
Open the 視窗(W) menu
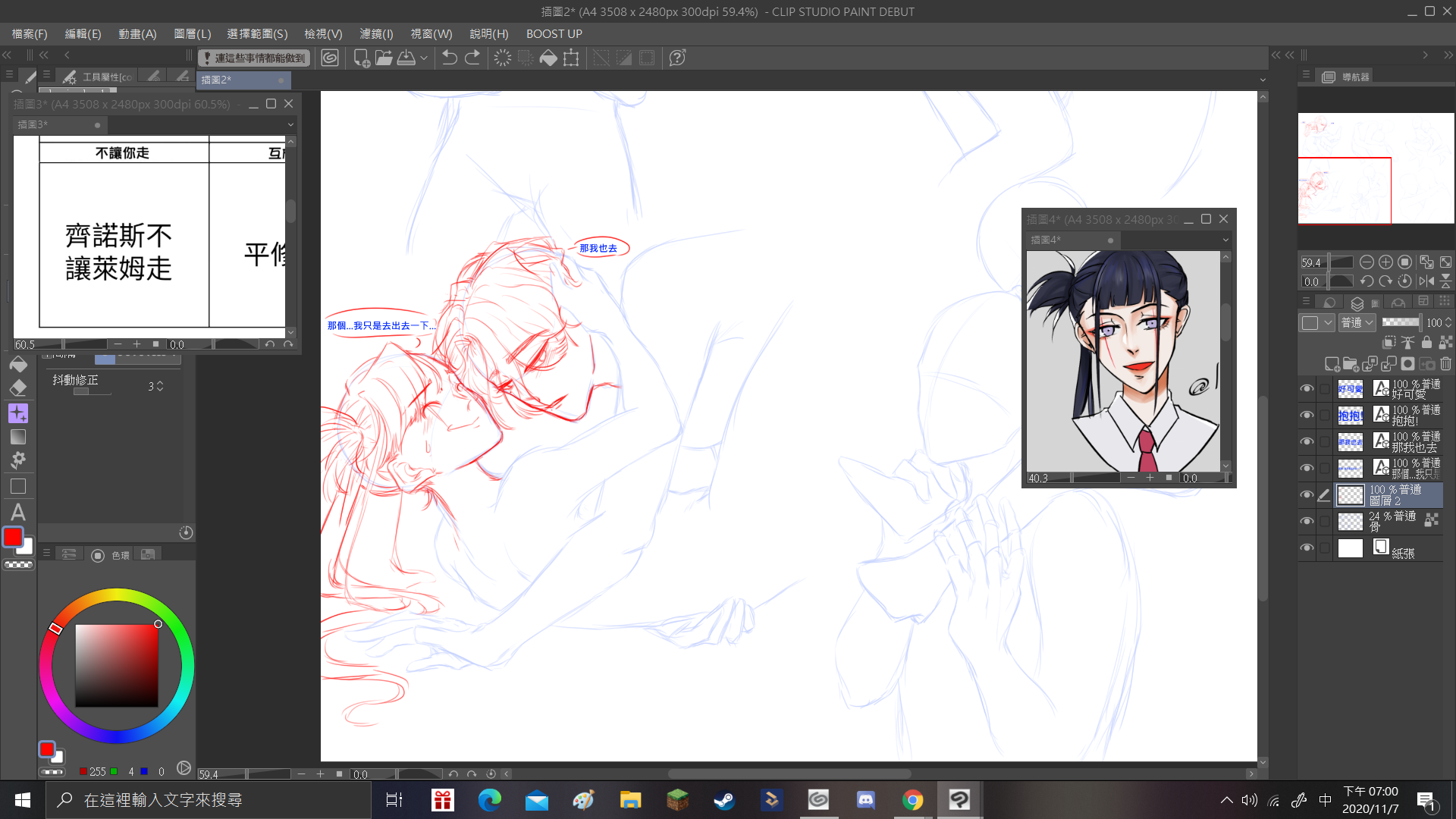click(x=431, y=34)
